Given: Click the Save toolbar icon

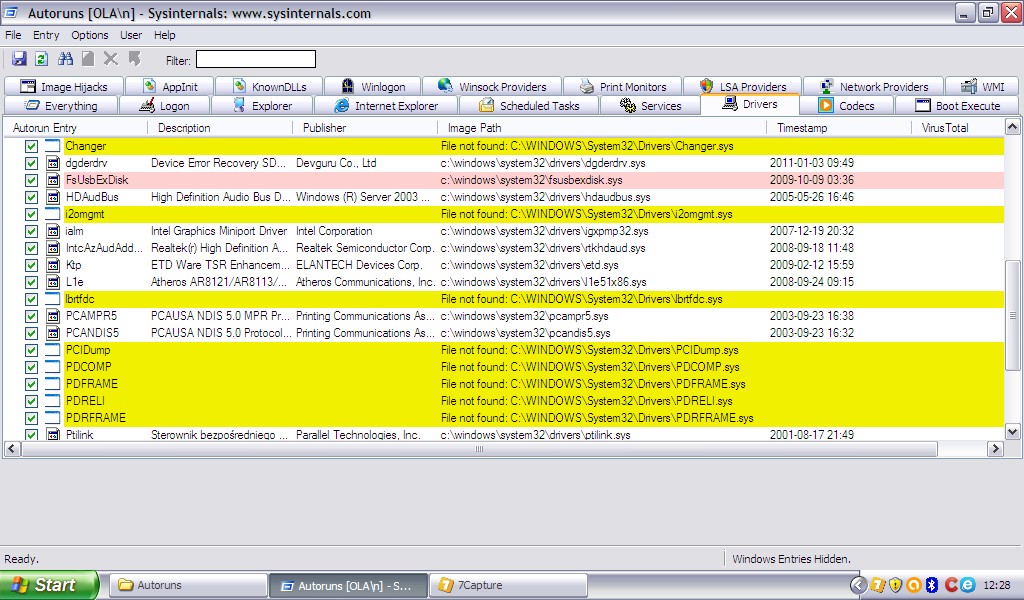Looking at the screenshot, I should [19, 59].
